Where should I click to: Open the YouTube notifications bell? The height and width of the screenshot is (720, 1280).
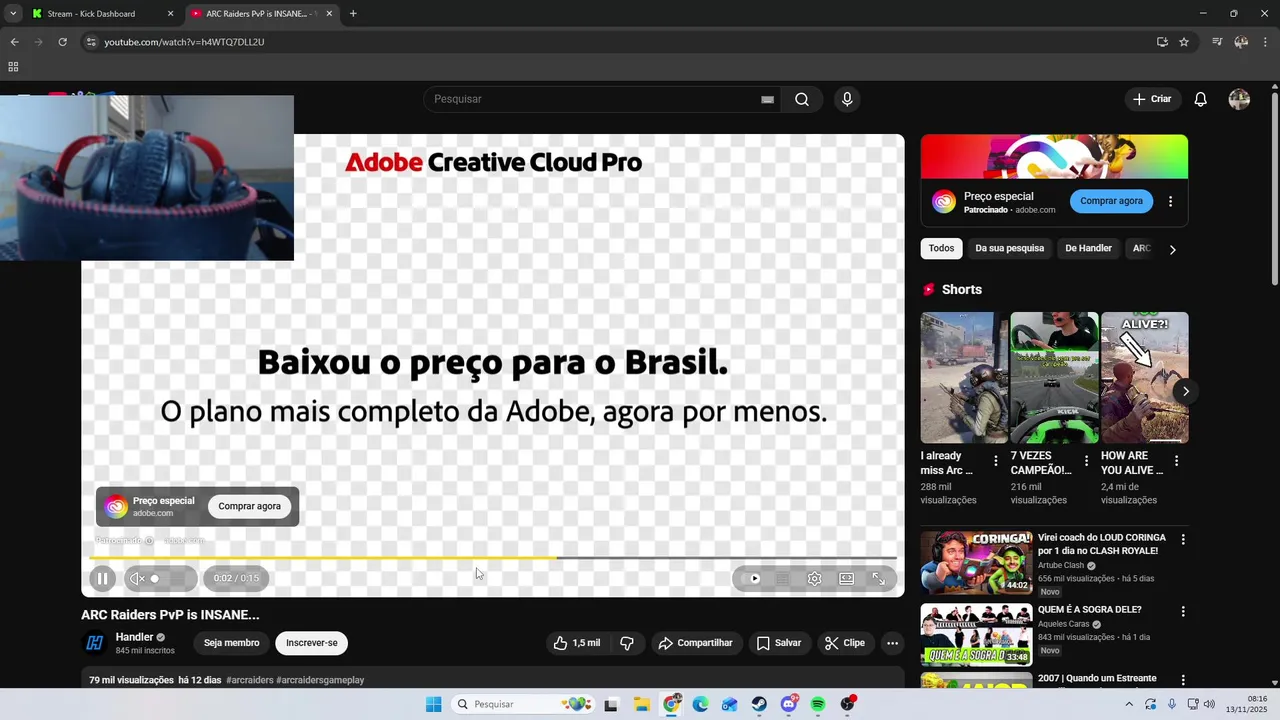1201,99
